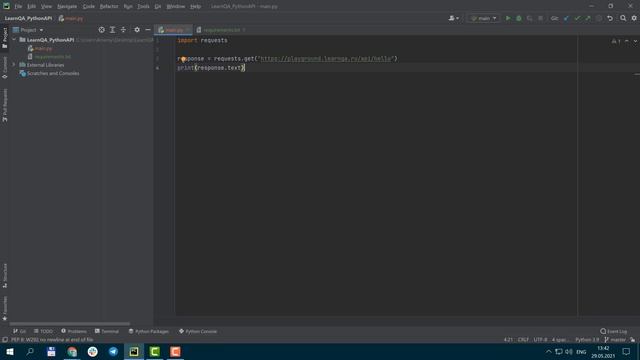Click the warnings indicator at editor top right
Viewport: 640px width, 360px height.
[x=616, y=41]
